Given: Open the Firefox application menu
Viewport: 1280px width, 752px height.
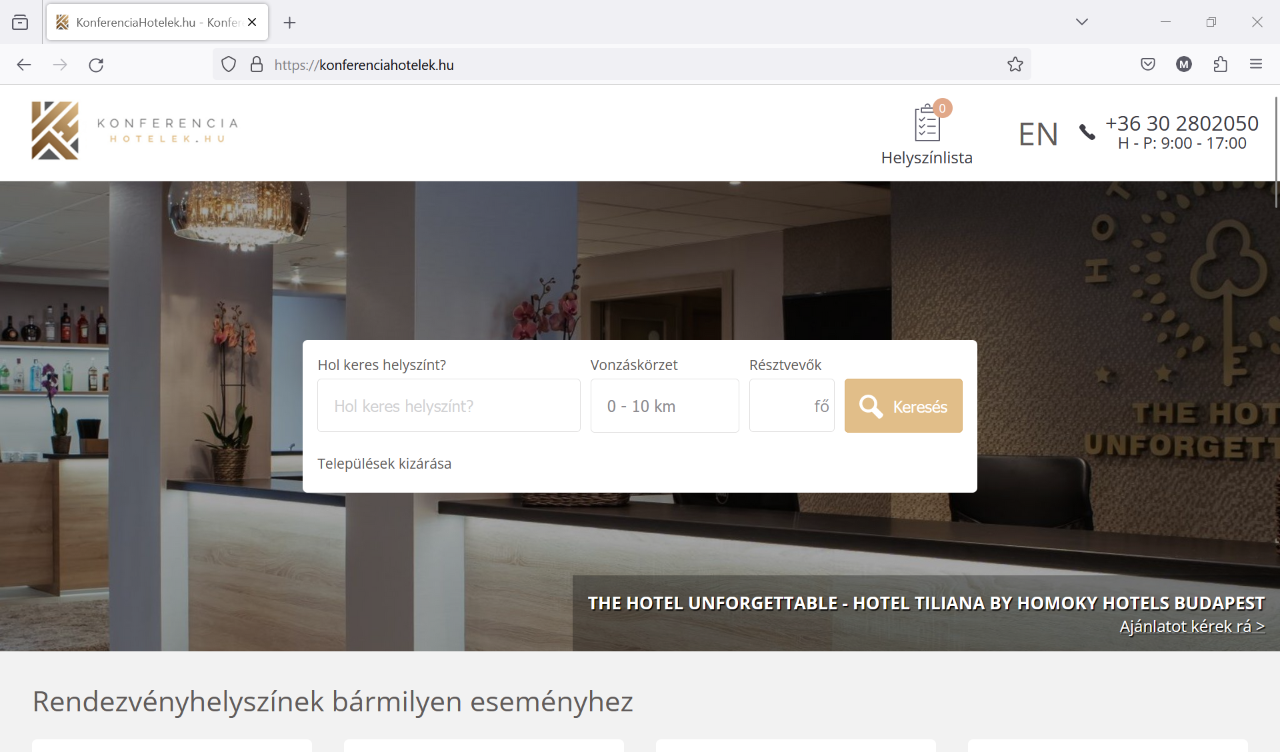Looking at the screenshot, I should point(1256,64).
